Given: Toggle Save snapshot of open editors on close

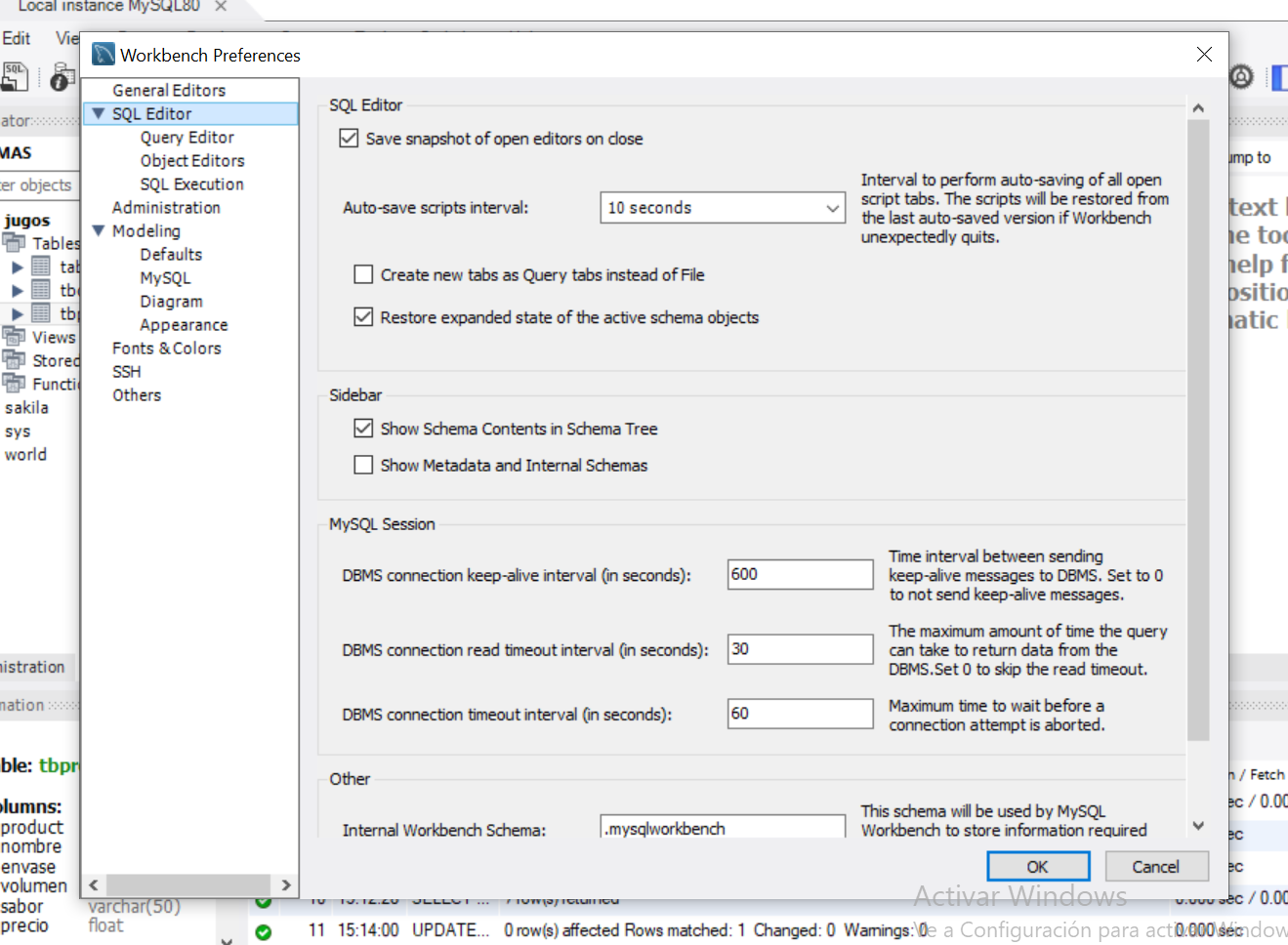Looking at the screenshot, I should (349, 139).
